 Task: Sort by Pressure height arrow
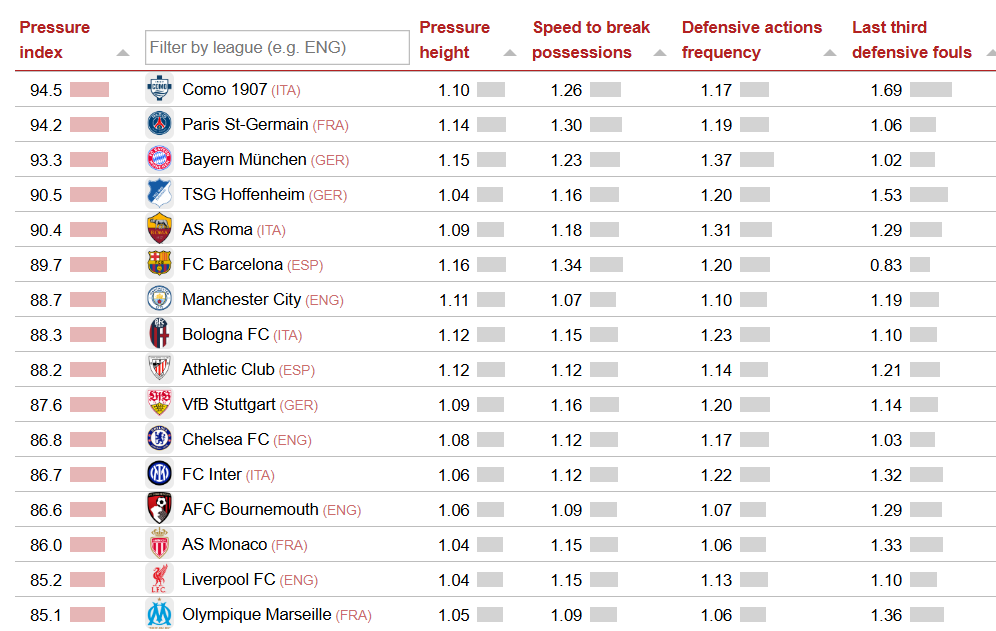click(510, 53)
